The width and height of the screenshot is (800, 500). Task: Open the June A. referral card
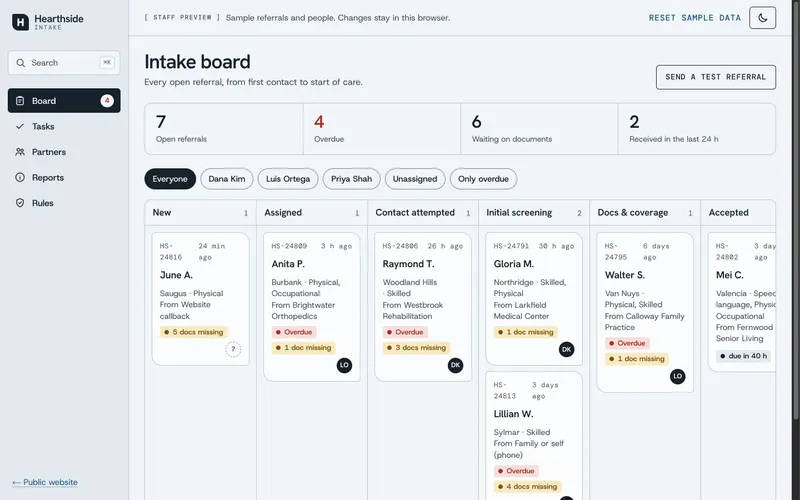point(201,299)
